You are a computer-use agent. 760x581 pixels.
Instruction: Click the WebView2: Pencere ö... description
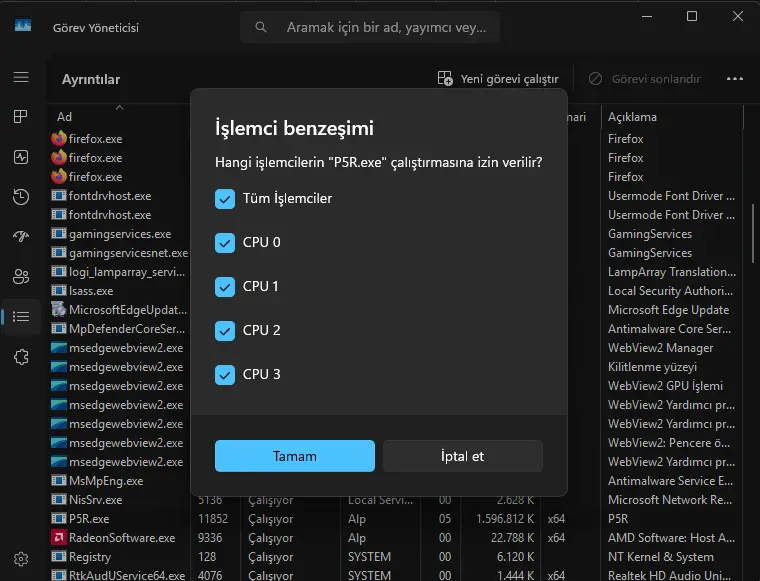[x=669, y=442]
